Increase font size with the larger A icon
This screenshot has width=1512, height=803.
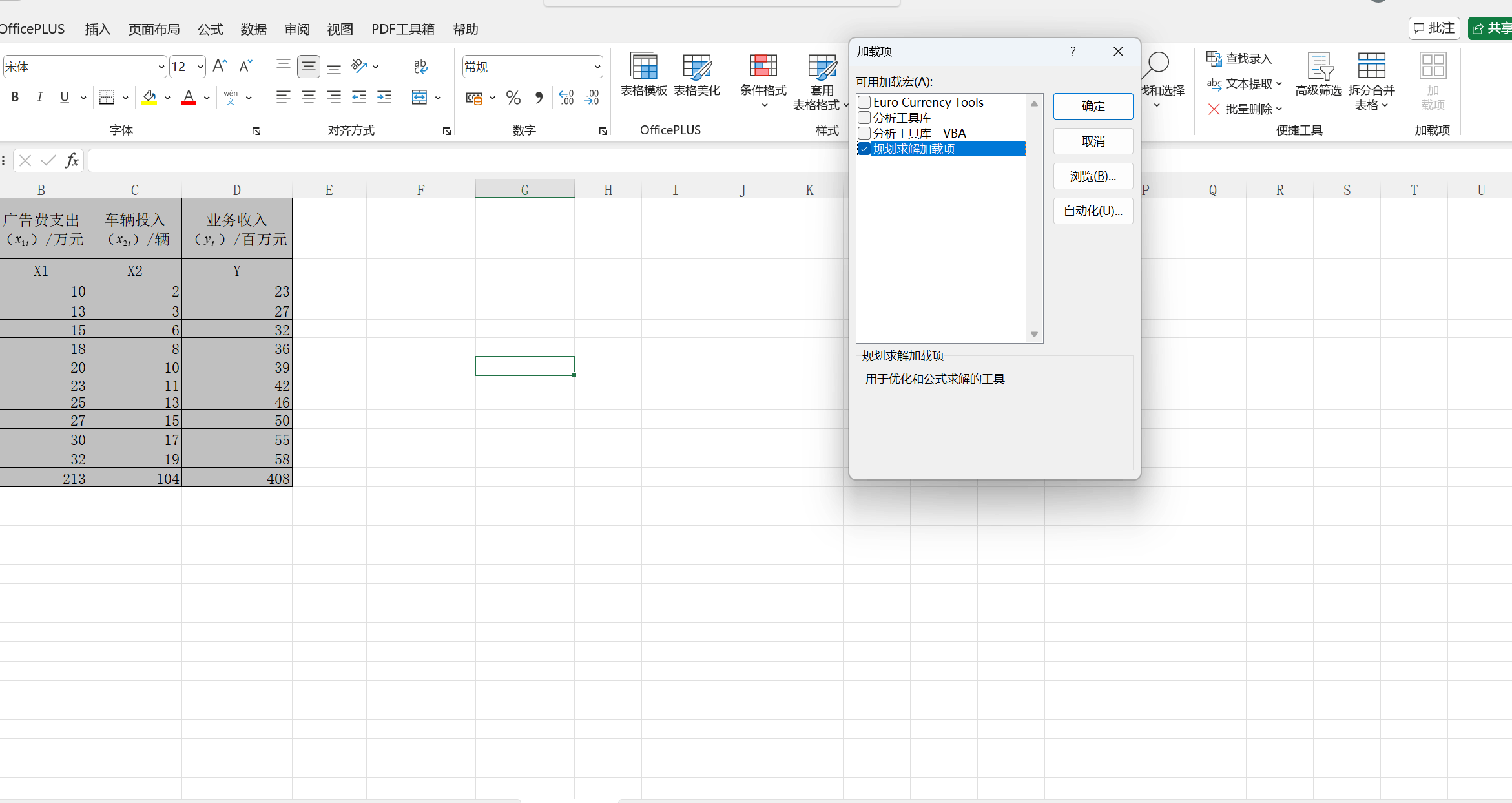pyautogui.click(x=220, y=66)
